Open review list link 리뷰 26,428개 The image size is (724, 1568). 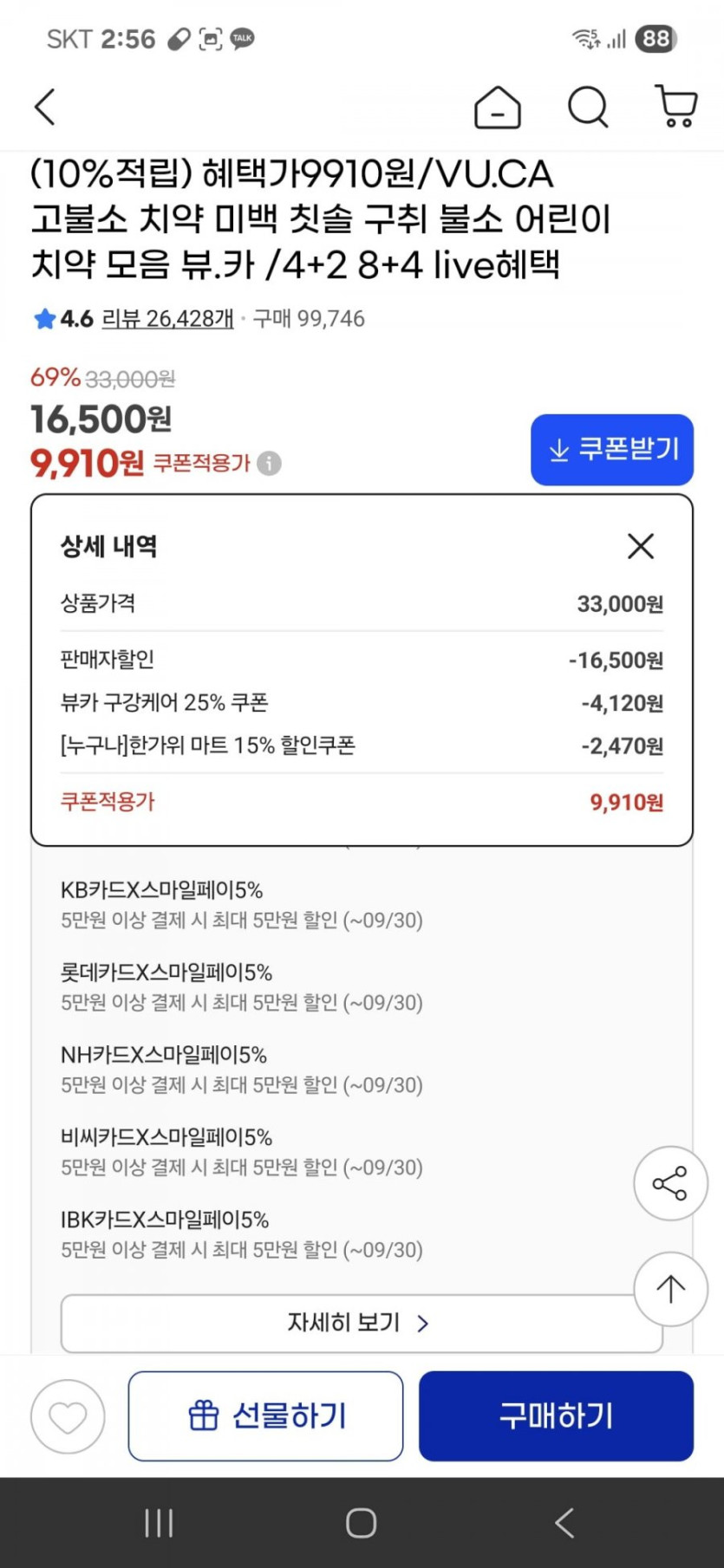(x=168, y=319)
